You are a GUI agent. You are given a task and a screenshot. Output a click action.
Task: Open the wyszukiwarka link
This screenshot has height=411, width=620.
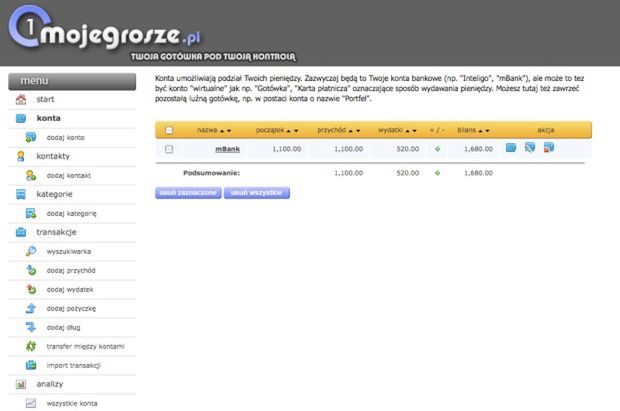point(68,252)
